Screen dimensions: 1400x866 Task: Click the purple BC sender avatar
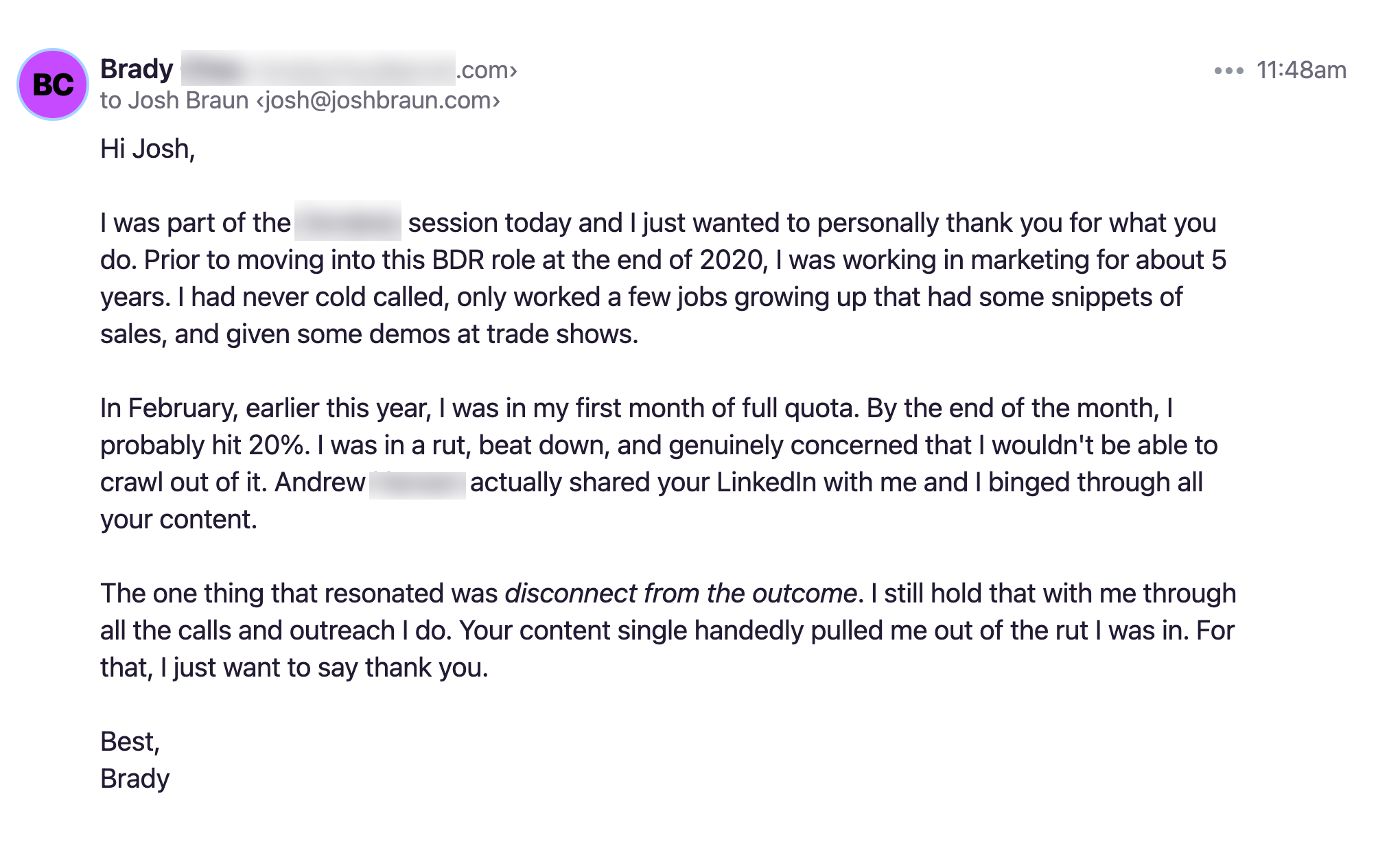[x=53, y=84]
